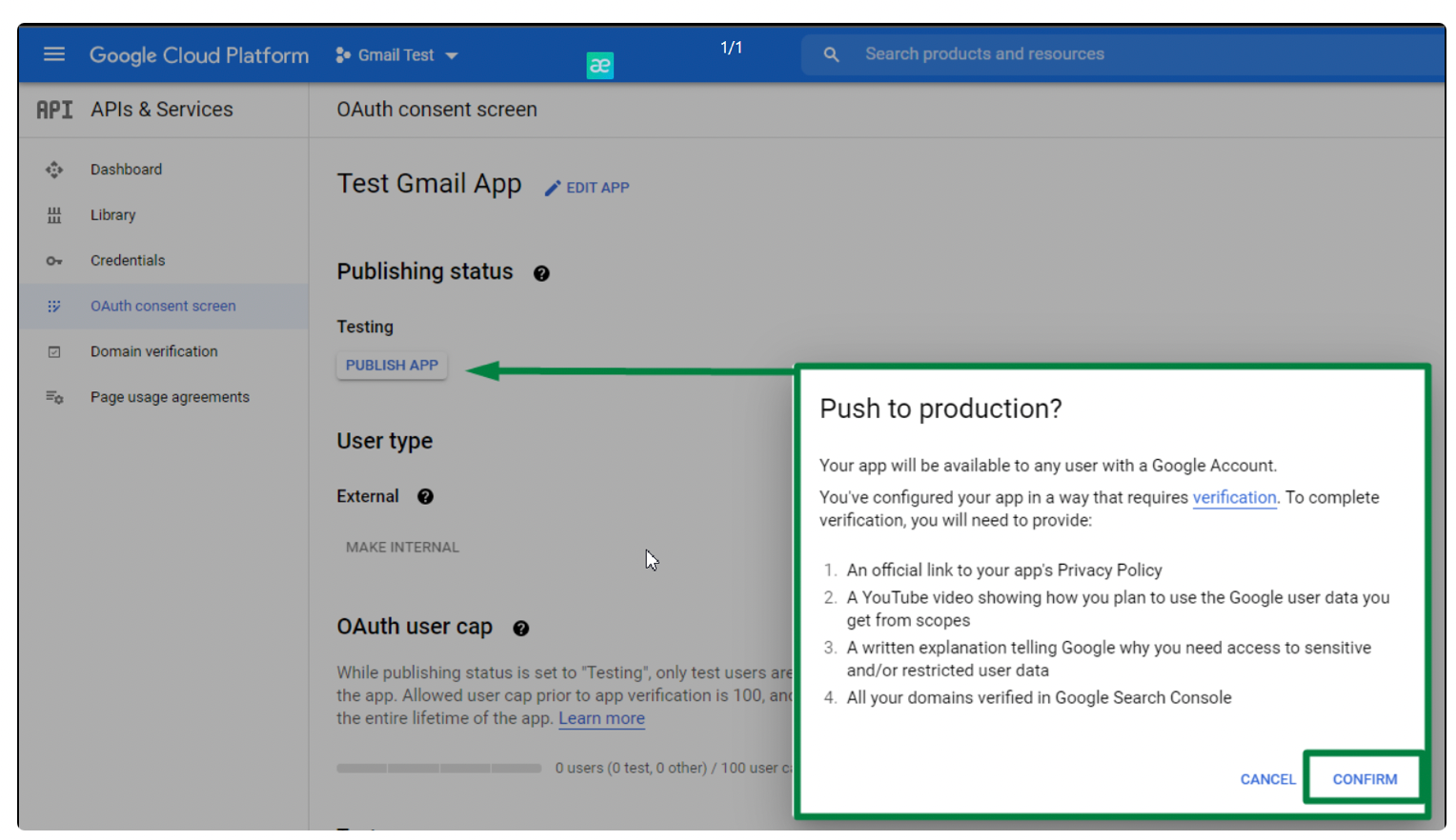Screen dimensions: 1456x840
Task: Click the API logo icon
Action: coord(54,110)
